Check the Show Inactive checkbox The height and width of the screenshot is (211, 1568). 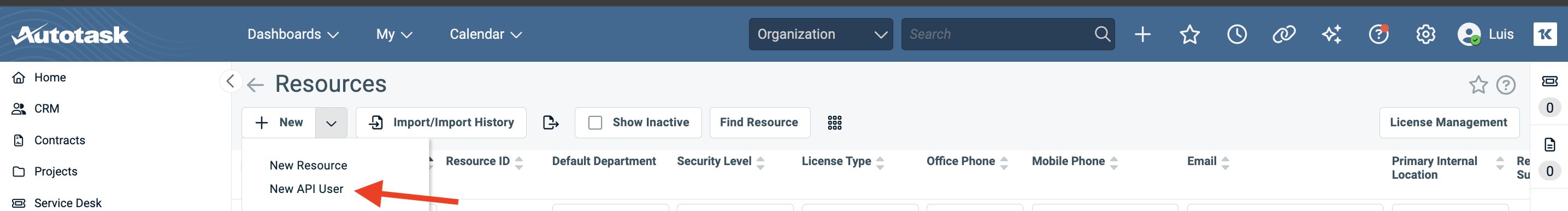click(596, 122)
